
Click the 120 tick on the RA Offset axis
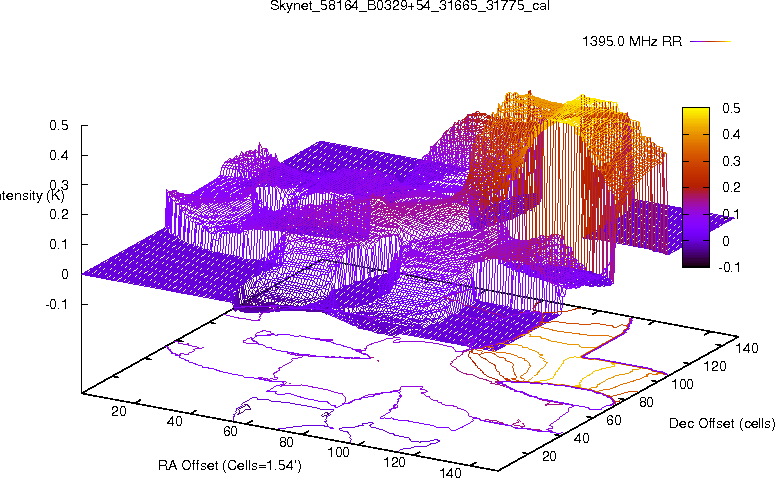tap(394, 462)
